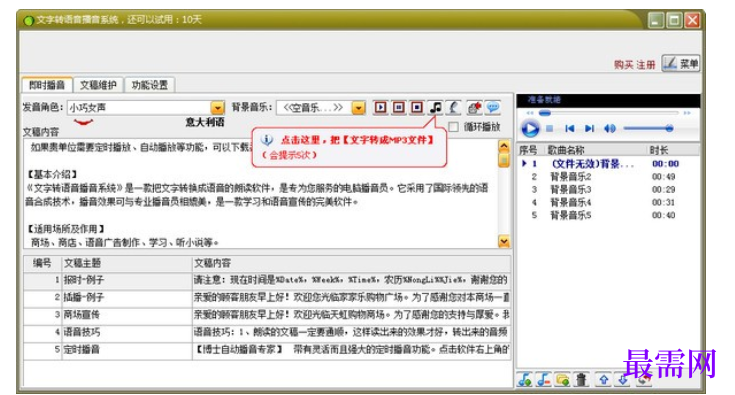Click the 时长 column header

click(673, 150)
